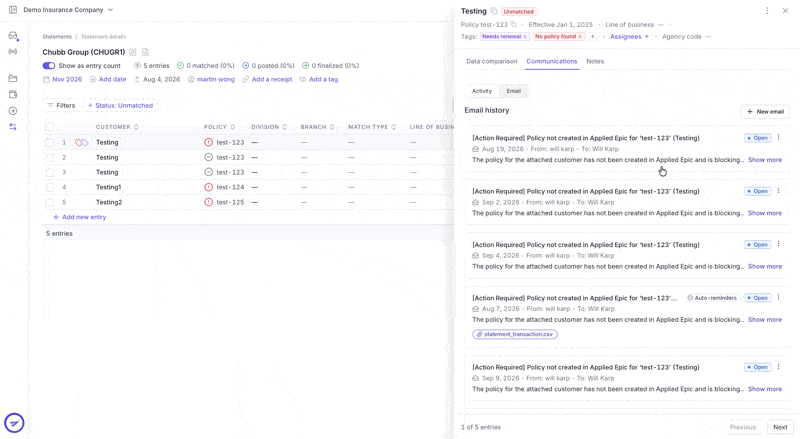Open the Open status dropdown on the Aug 19 email
The height and width of the screenshot is (439, 800).
(x=757, y=138)
